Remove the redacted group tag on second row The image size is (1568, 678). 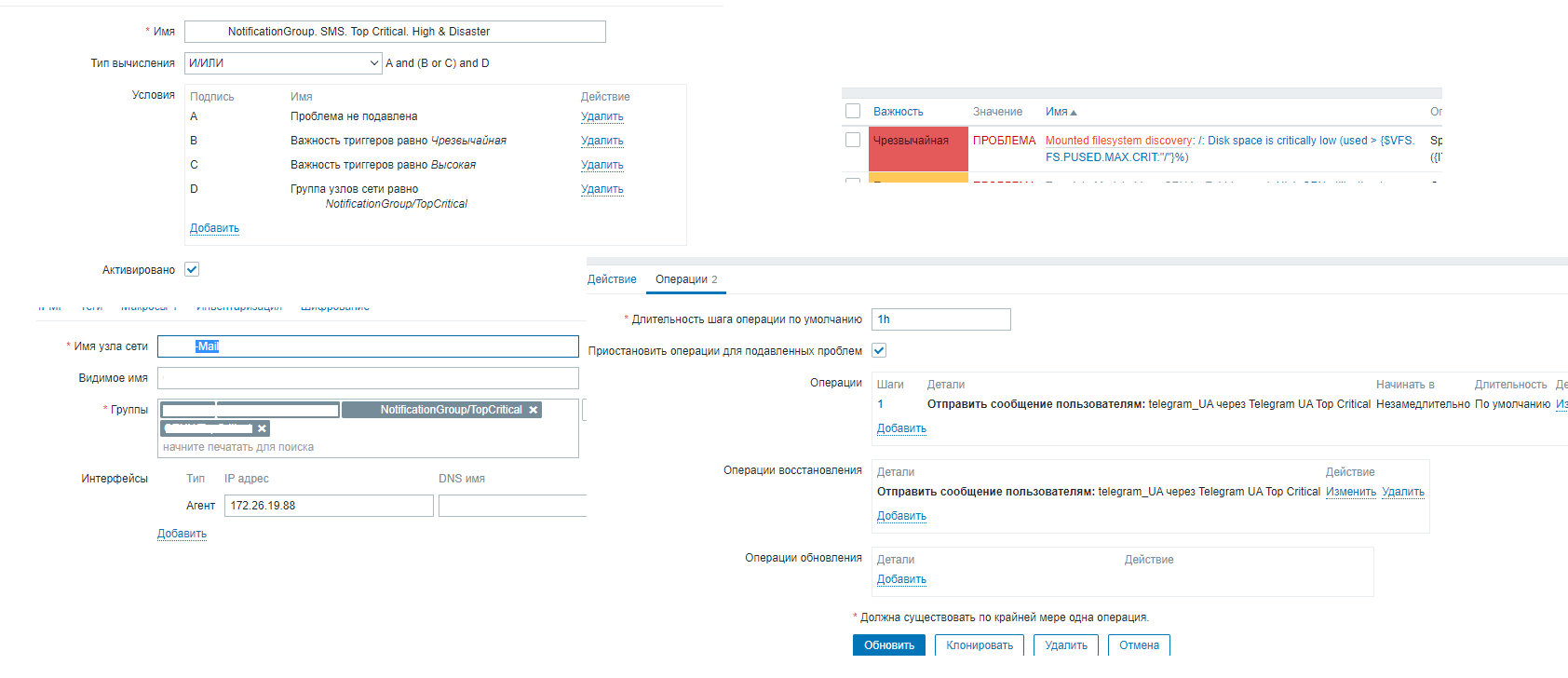pyautogui.click(x=263, y=428)
